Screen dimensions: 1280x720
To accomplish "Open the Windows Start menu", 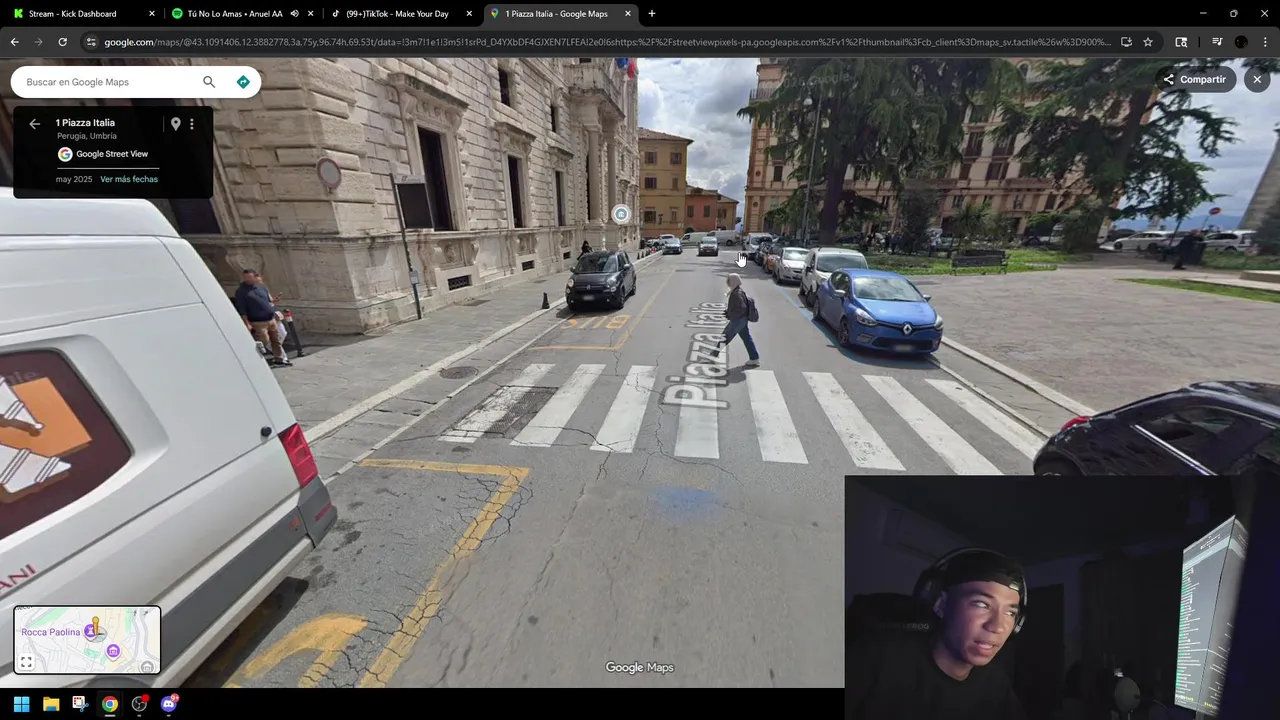I will tap(21, 704).
